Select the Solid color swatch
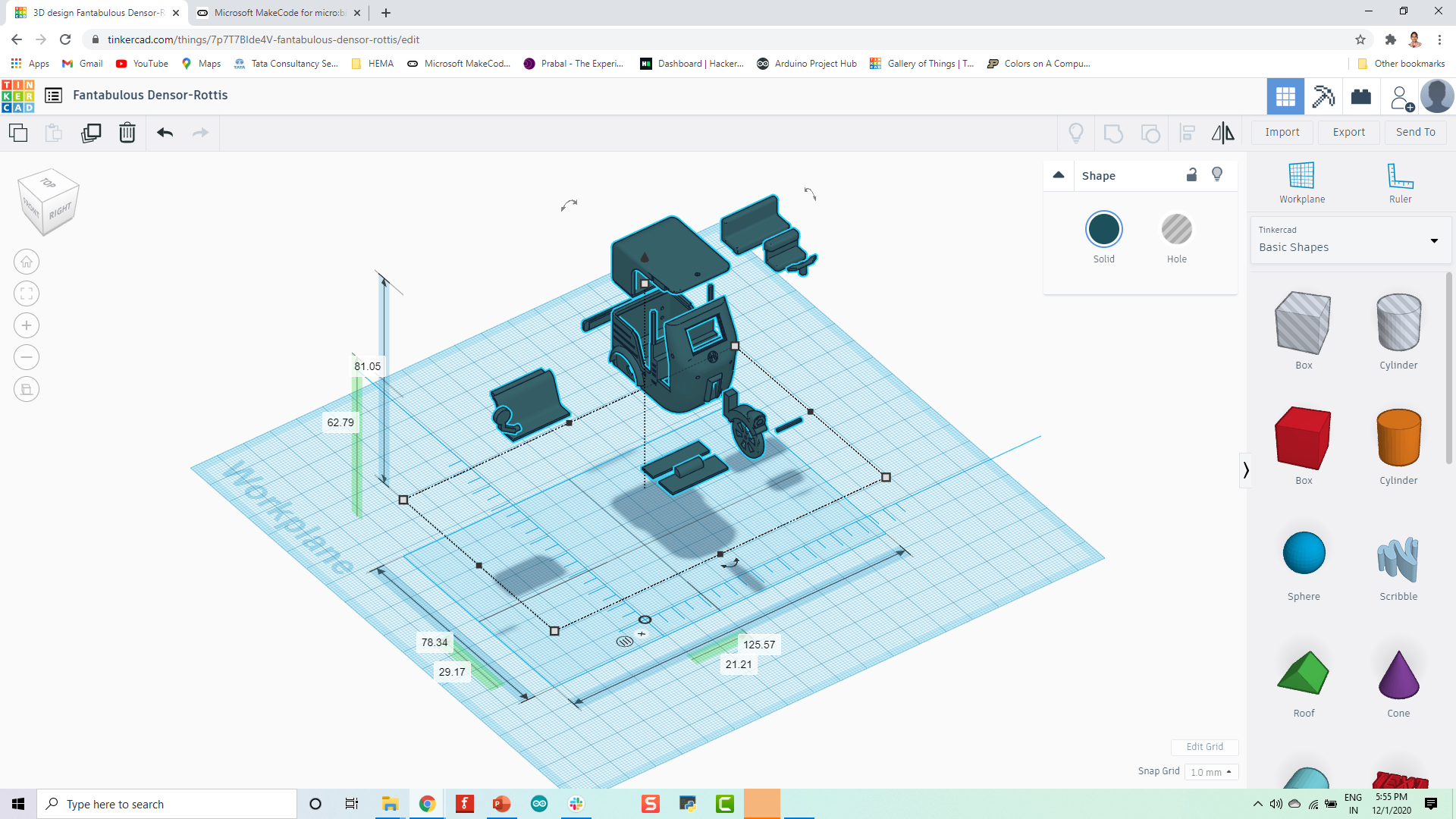The height and width of the screenshot is (819, 1456). tap(1104, 229)
